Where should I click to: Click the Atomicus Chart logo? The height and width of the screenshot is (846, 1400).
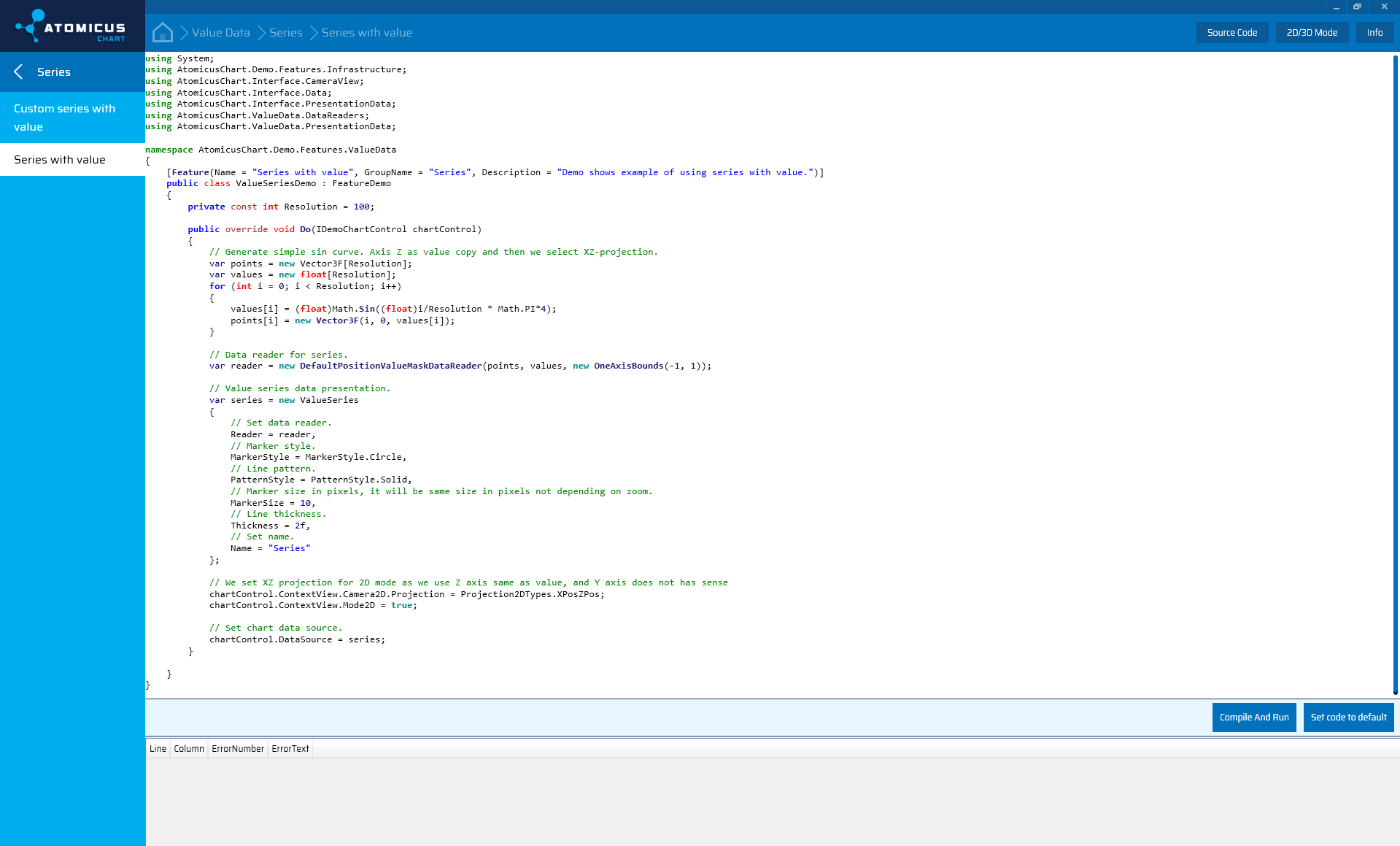(72, 26)
